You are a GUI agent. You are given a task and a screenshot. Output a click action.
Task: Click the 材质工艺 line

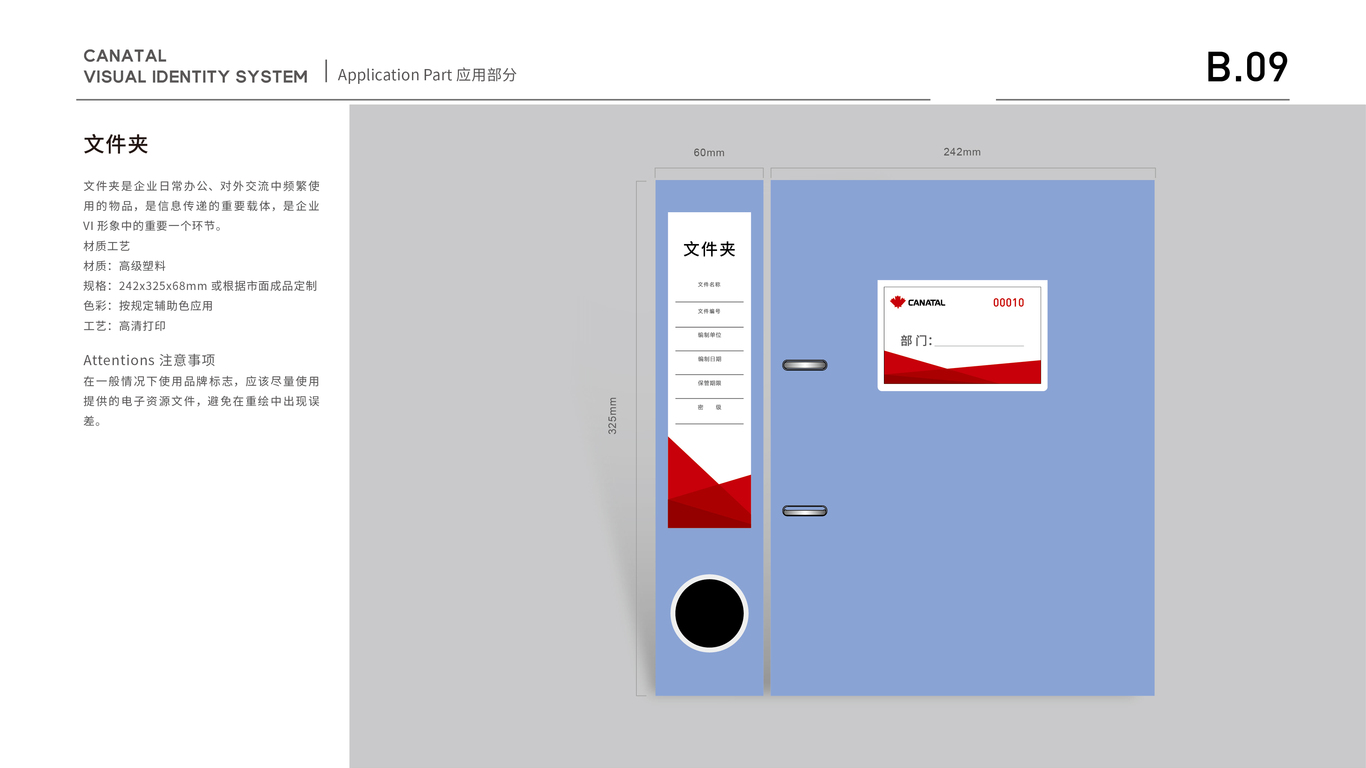pos(107,246)
